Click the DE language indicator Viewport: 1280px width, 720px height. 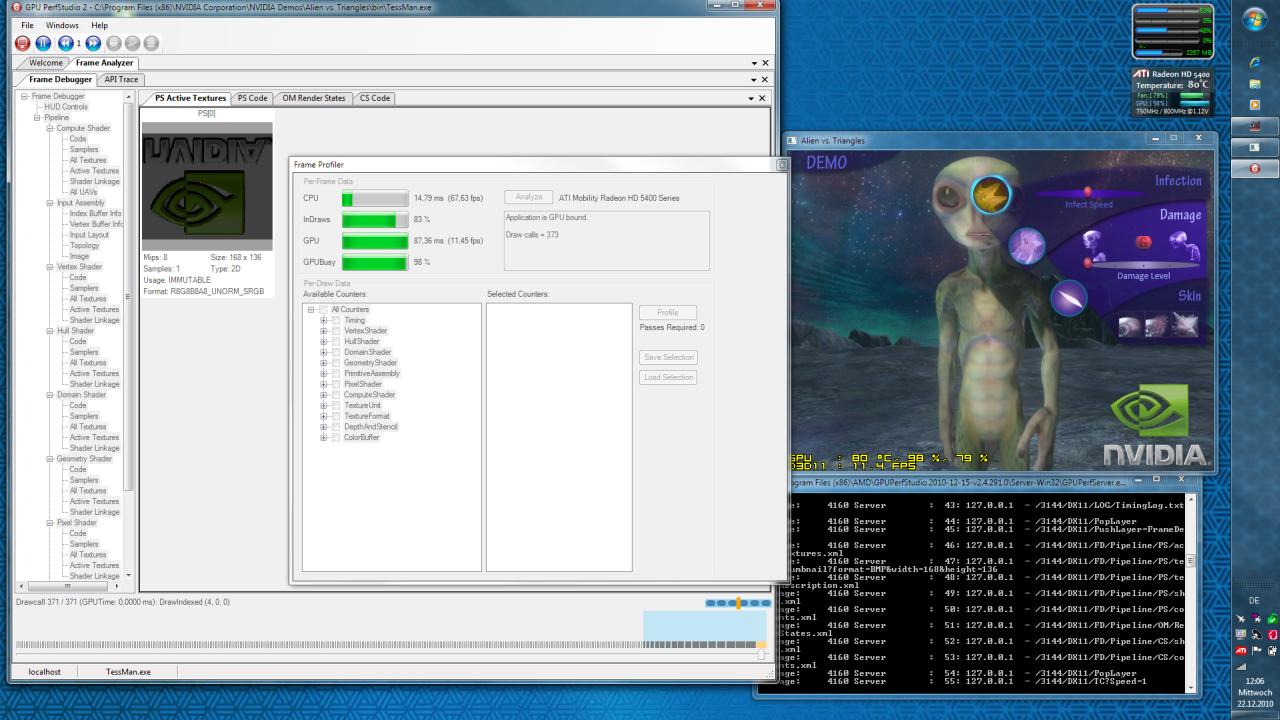click(1254, 600)
